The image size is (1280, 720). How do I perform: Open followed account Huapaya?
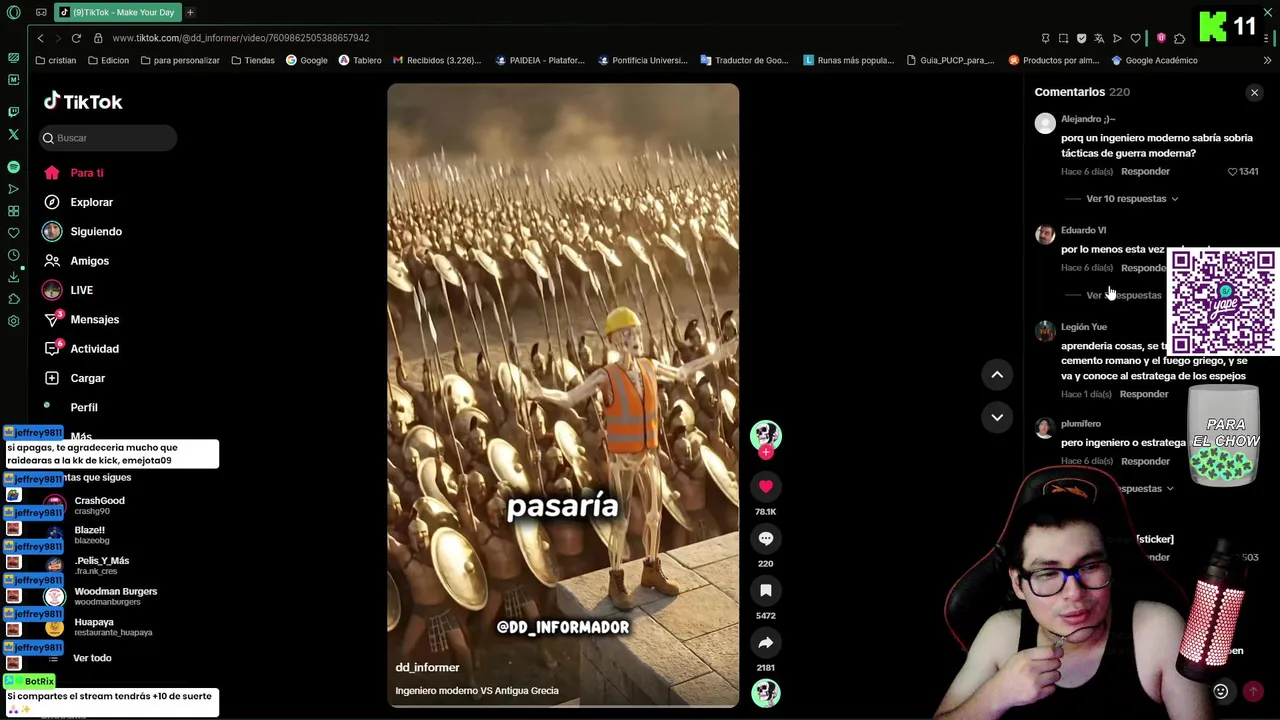[x=113, y=627]
